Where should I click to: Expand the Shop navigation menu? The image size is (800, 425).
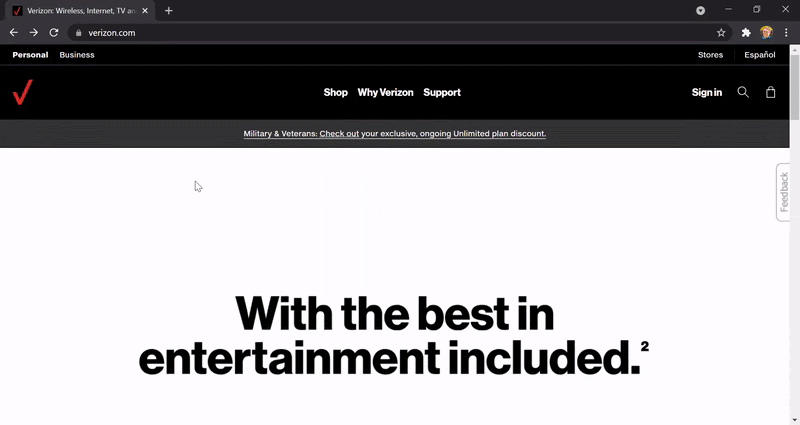tap(335, 92)
